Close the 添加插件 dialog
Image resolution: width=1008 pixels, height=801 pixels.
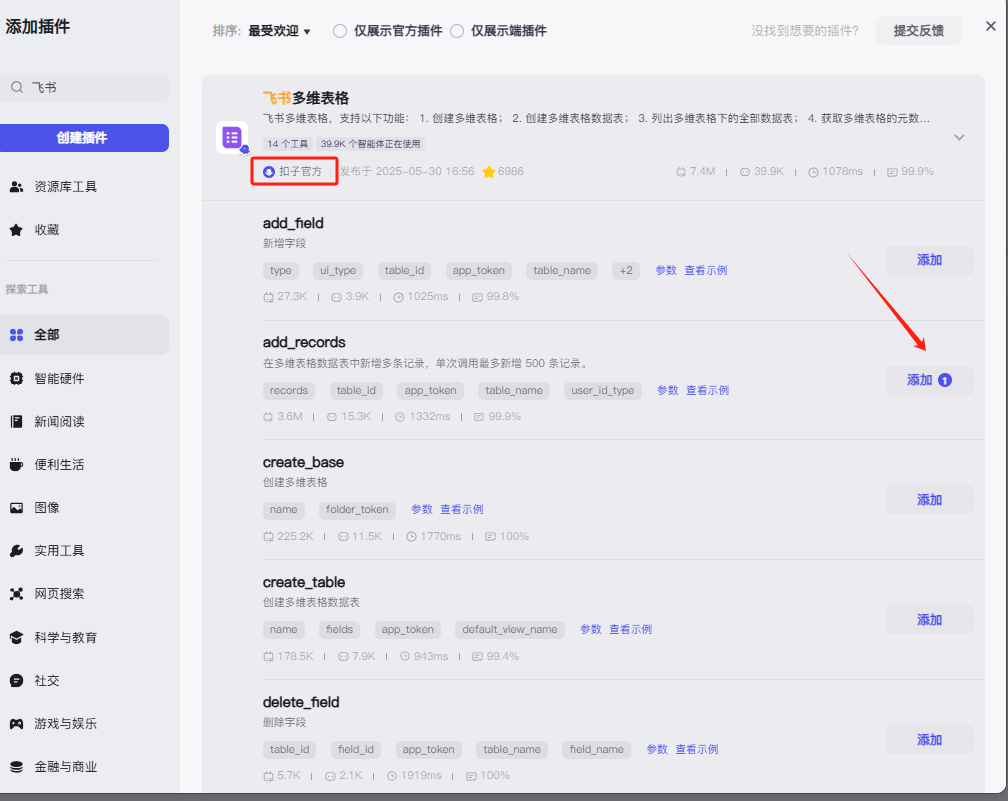click(991, 26)
